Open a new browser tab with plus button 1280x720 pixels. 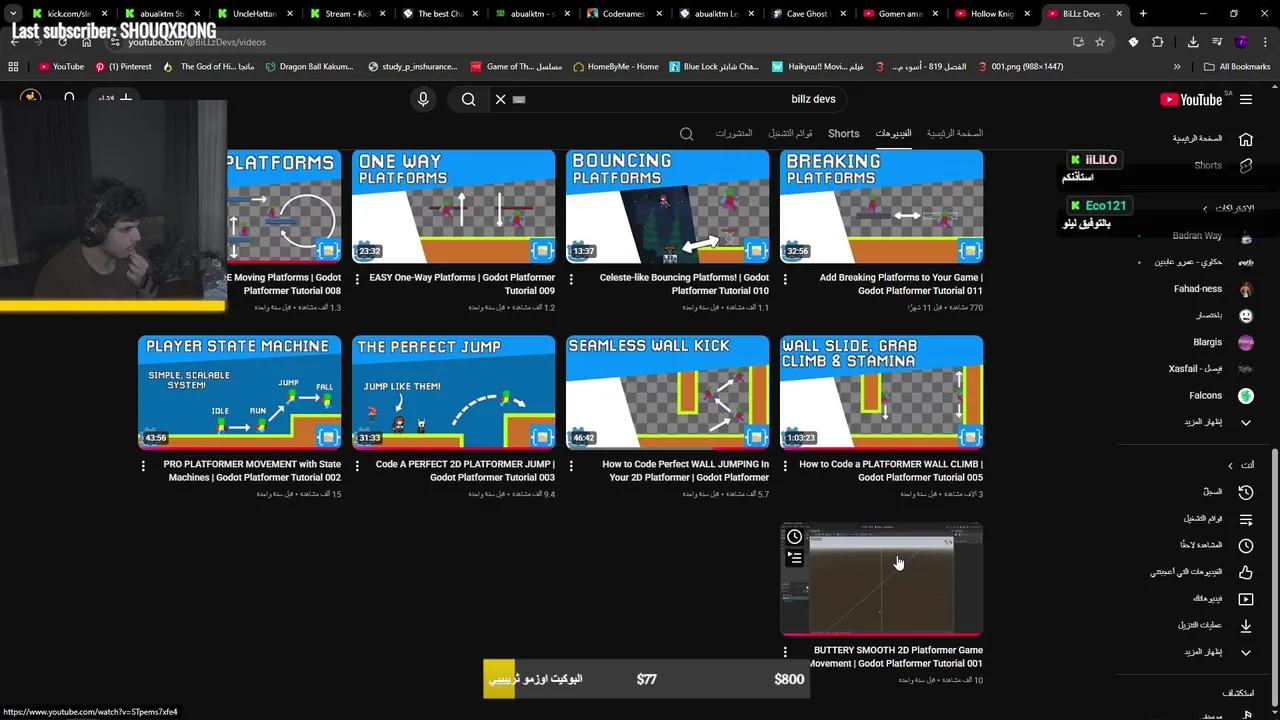click(1143, 14)
